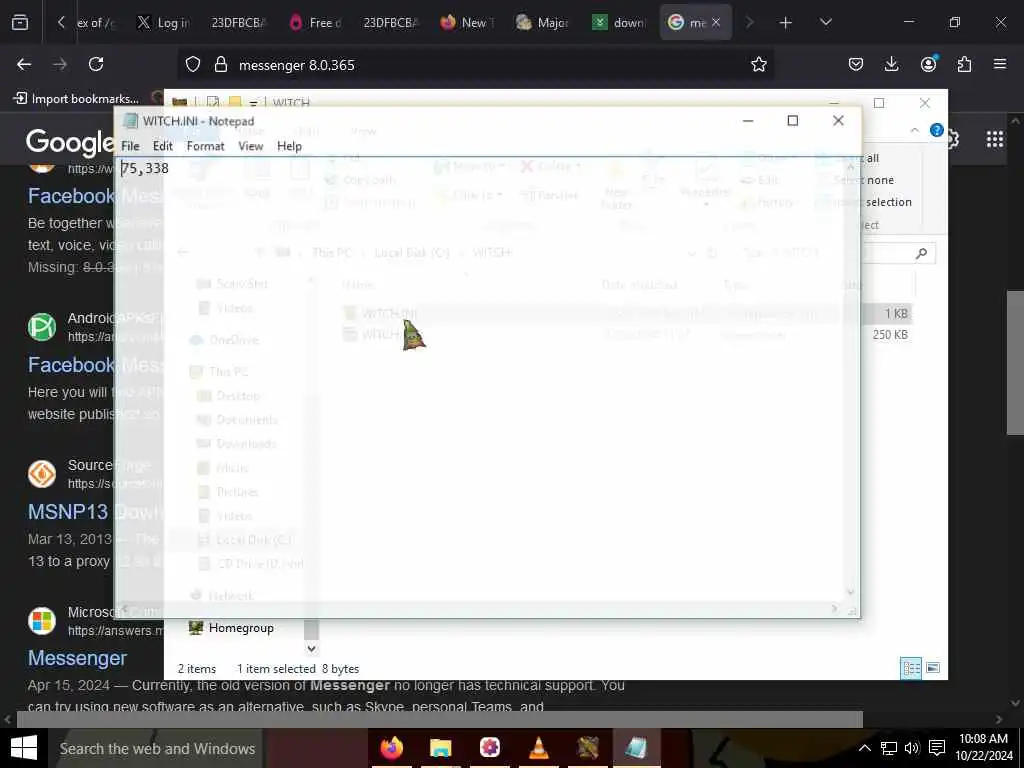Open the File menu in Notepad
The width and height of the screenshot is (1024, 768).
(130, 146)
